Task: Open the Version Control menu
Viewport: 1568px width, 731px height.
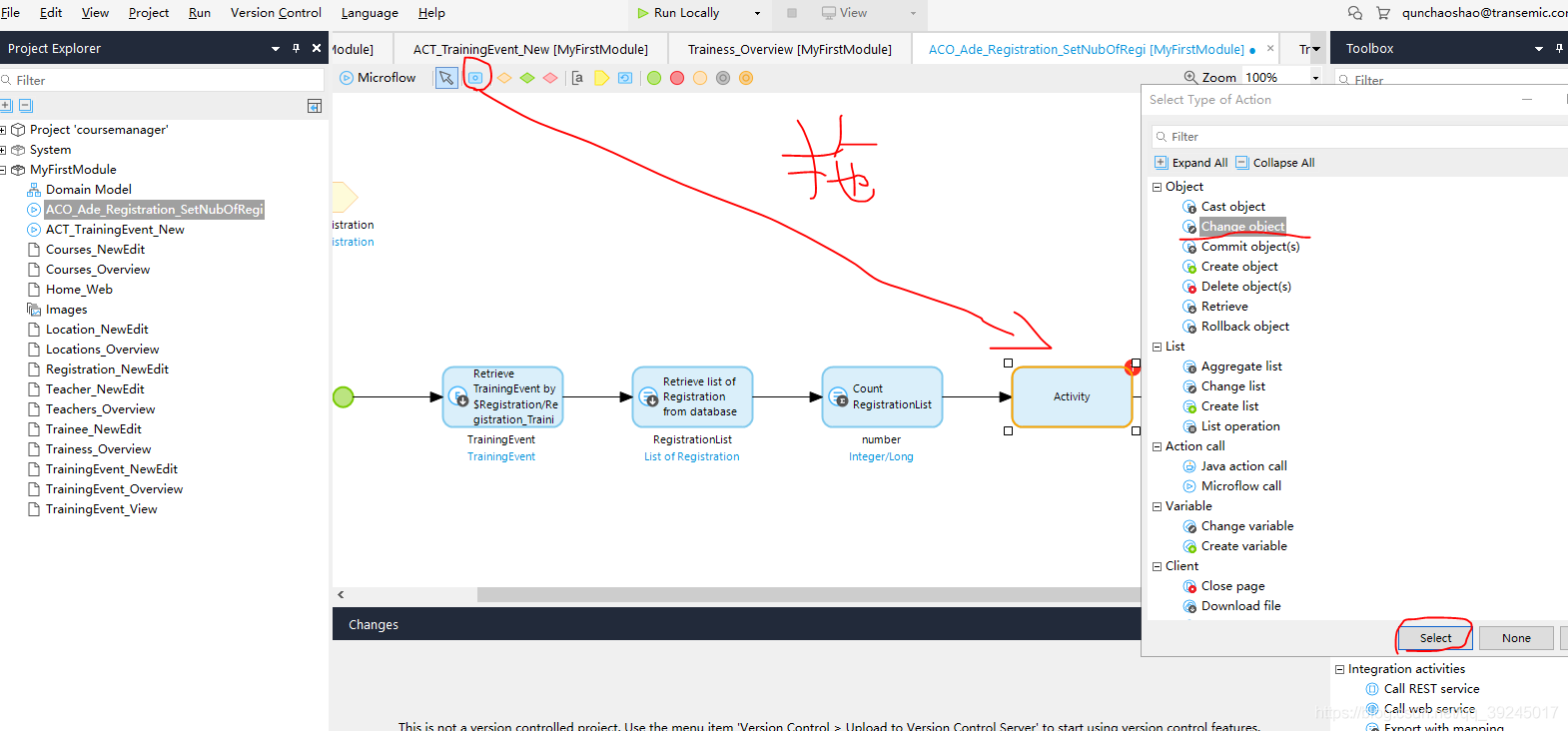Action: click(x=276, y=13)
